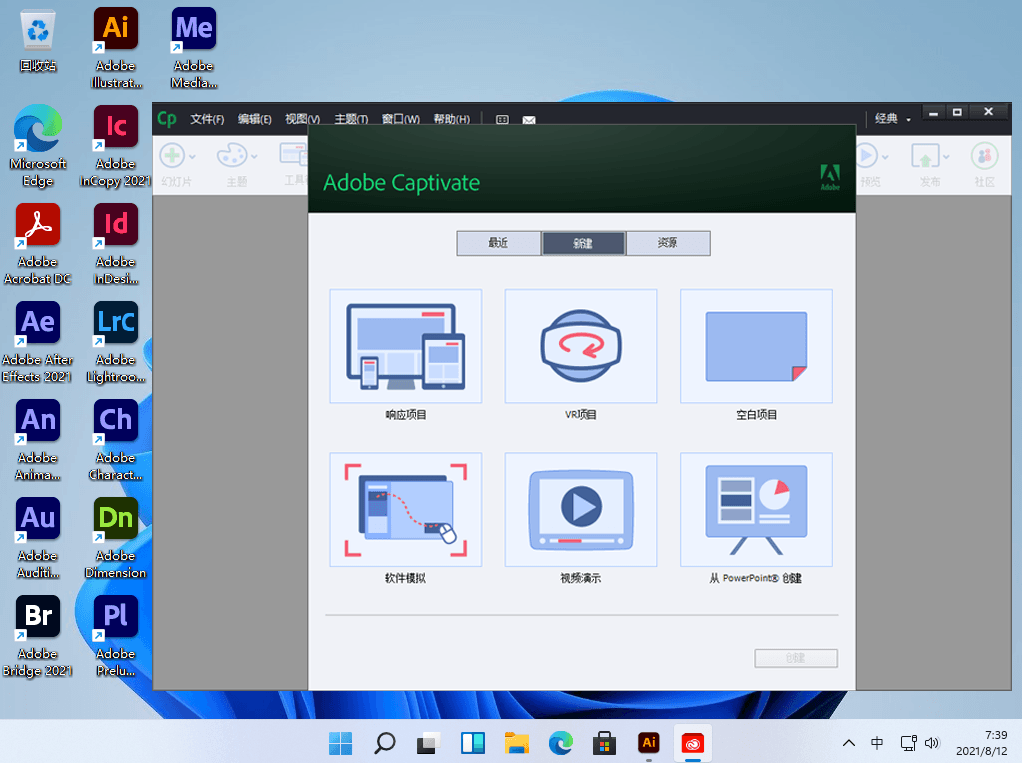Select the Adobe InCopy 2021 desktop icon

115,147
